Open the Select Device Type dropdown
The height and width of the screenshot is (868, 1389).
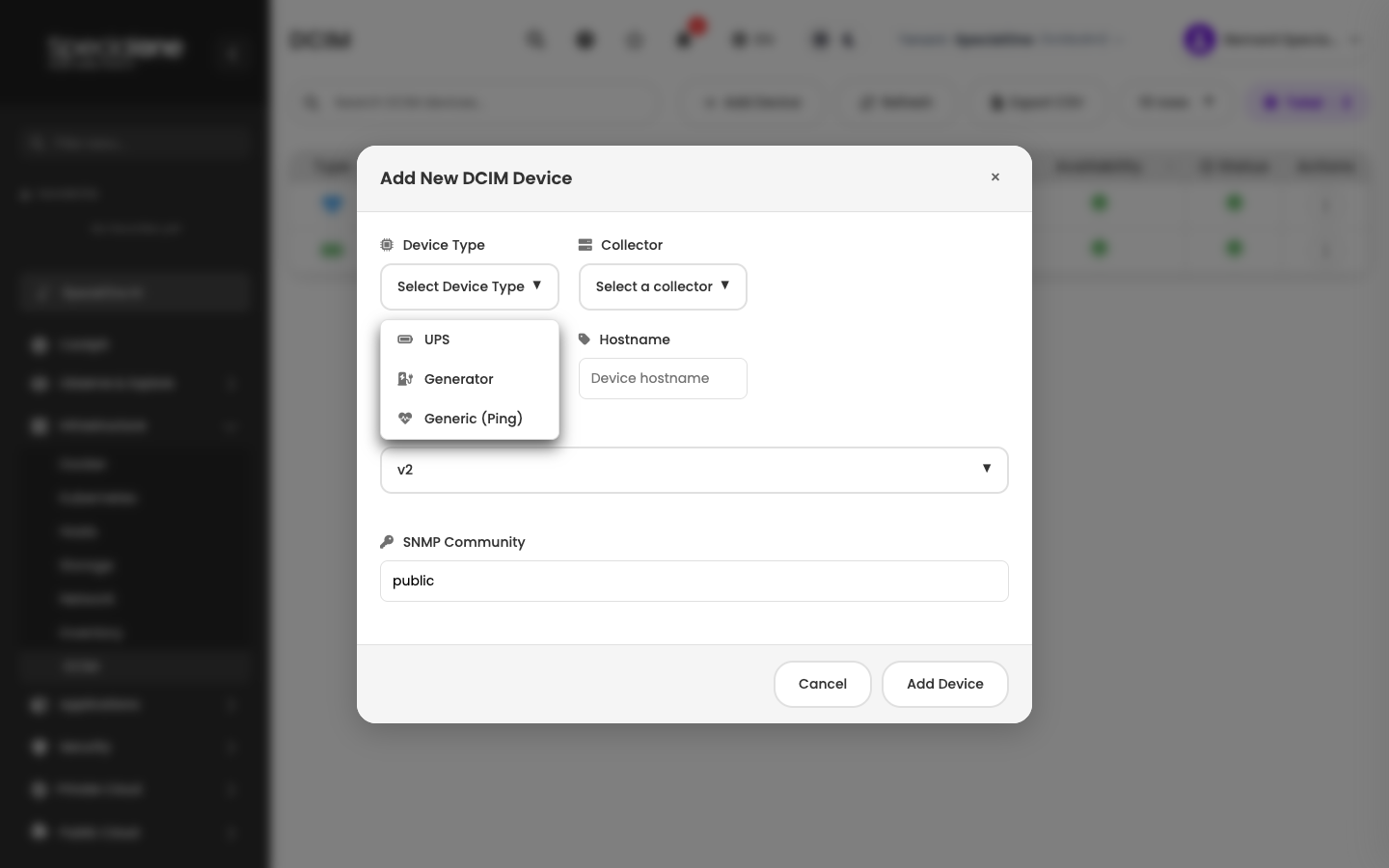pyautogui.click(x=470, y=286)
